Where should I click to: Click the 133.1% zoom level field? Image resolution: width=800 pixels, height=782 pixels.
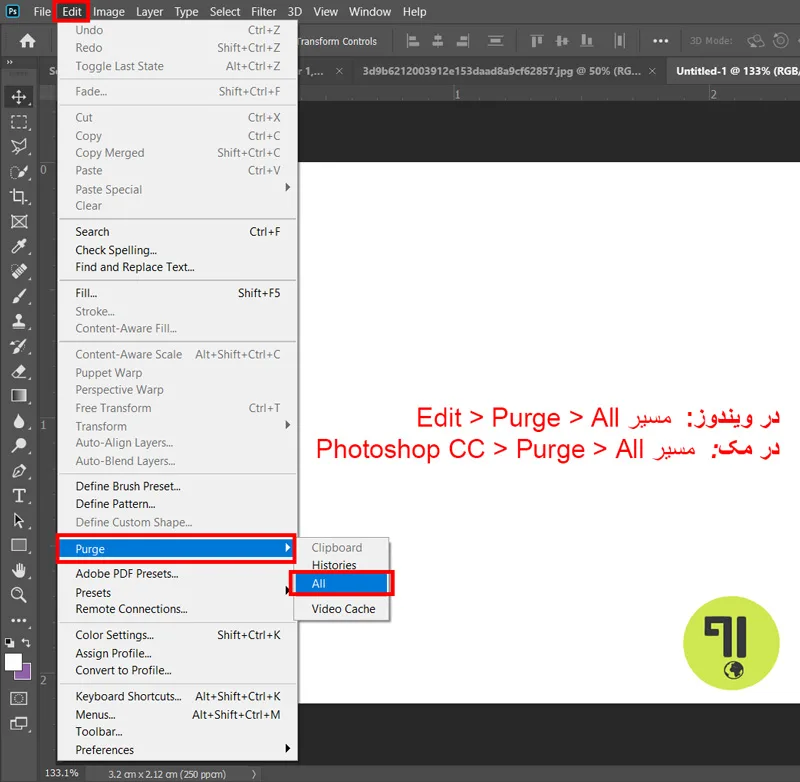tap(62, 773)
